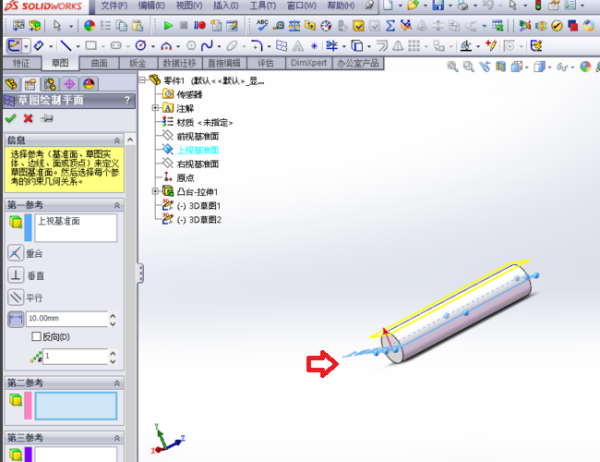Viewport: 600px width, 462px height.
Task: Open the 工具(T) menu
Action: coord(263,5)
